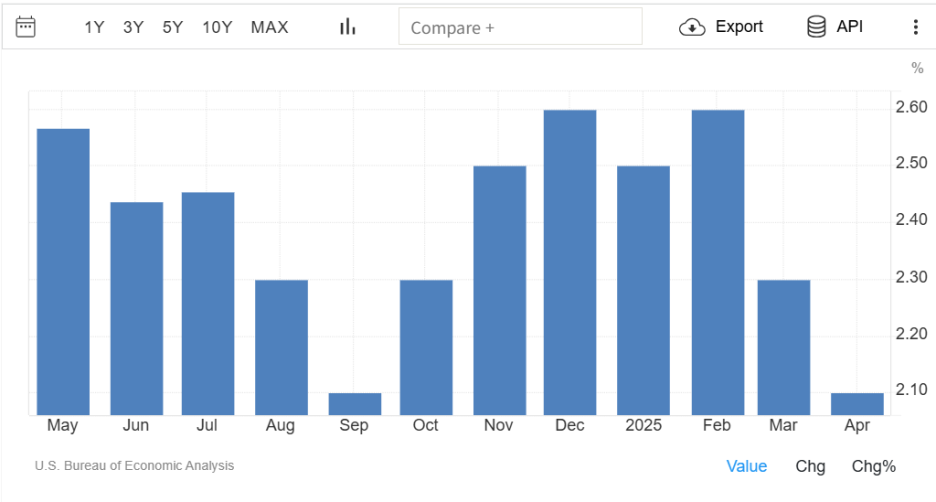
Task: Click the API label
Action: pos(849,26)
